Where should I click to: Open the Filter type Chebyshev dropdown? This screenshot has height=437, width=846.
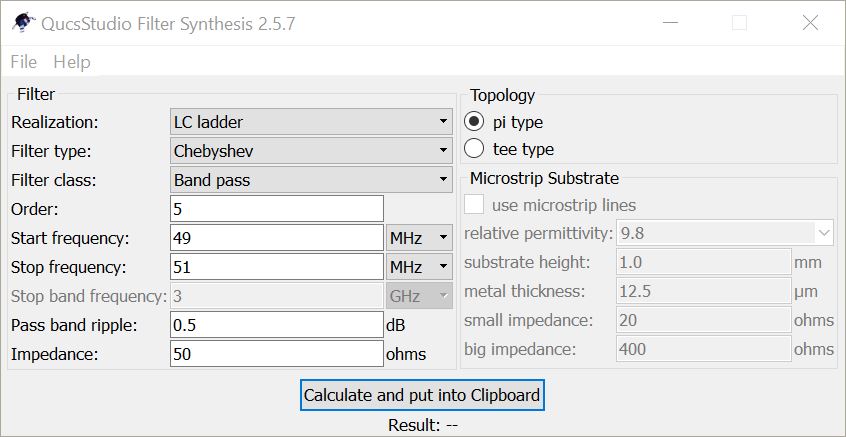(311, 151)
